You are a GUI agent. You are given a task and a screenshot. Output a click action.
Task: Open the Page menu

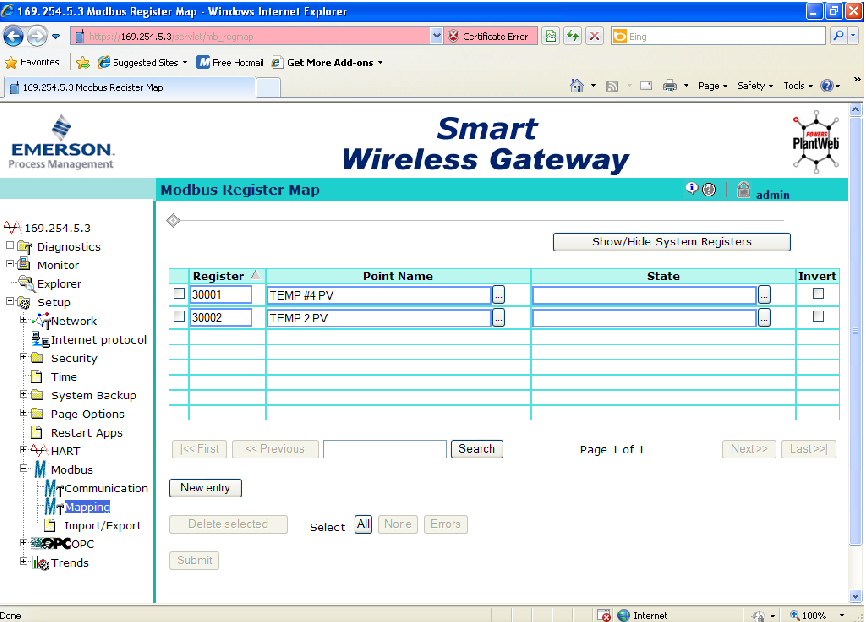(712, 86)
